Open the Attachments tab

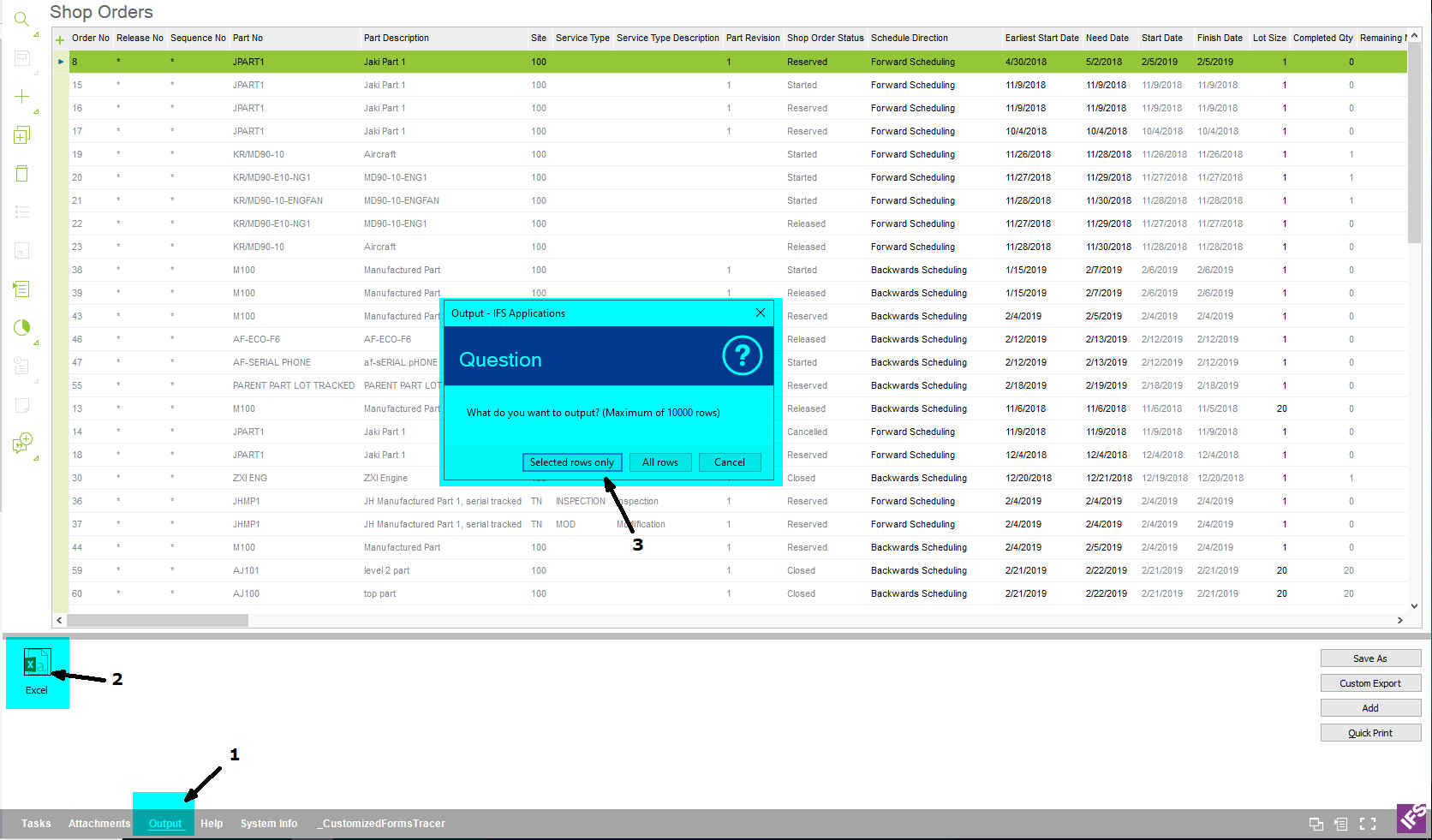99,824
